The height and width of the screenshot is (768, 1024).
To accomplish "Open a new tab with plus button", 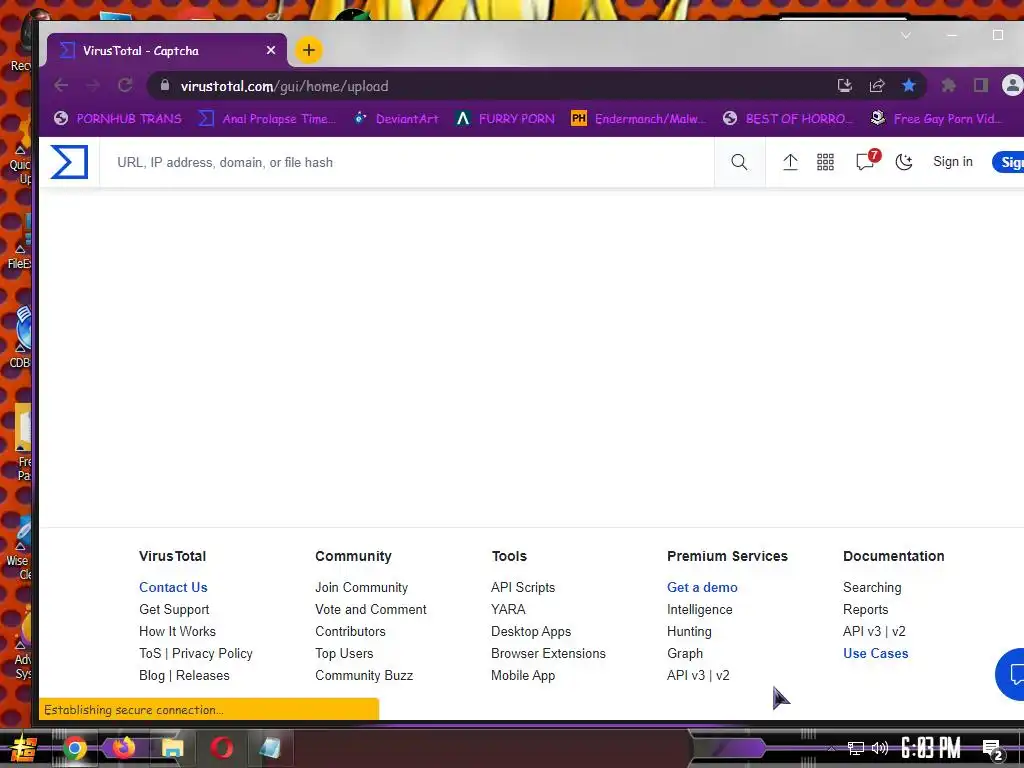I will pyautogui.click(x=309, y=50).
